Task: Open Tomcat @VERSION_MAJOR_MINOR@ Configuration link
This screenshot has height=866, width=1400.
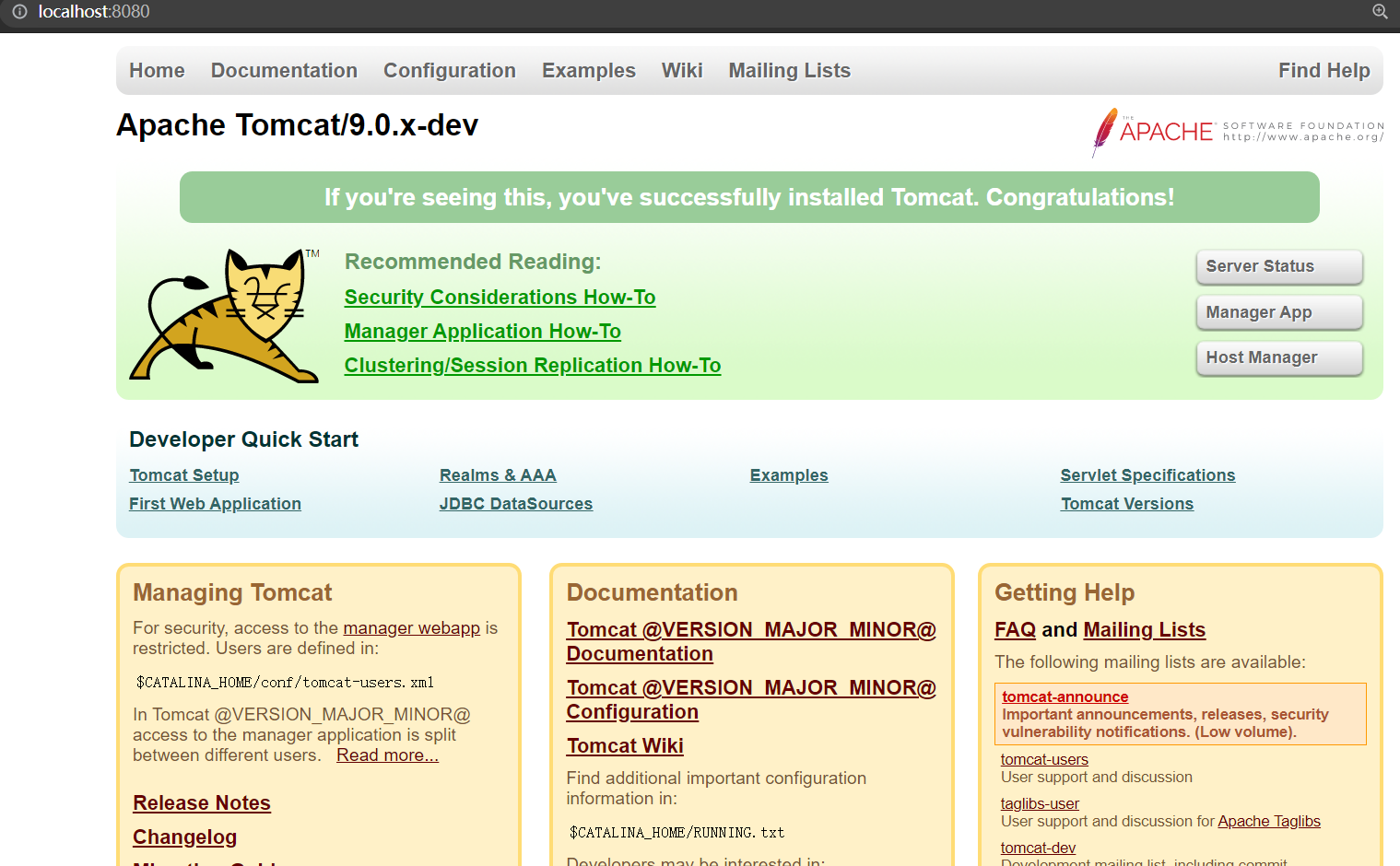Action: click(751, 700)
